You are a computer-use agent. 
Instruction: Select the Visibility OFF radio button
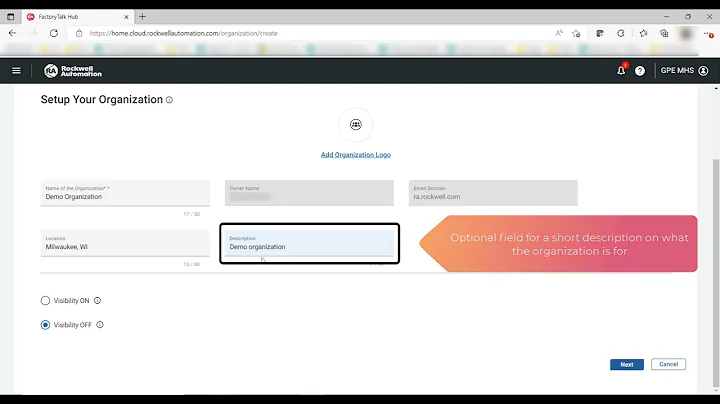(45, 325)
